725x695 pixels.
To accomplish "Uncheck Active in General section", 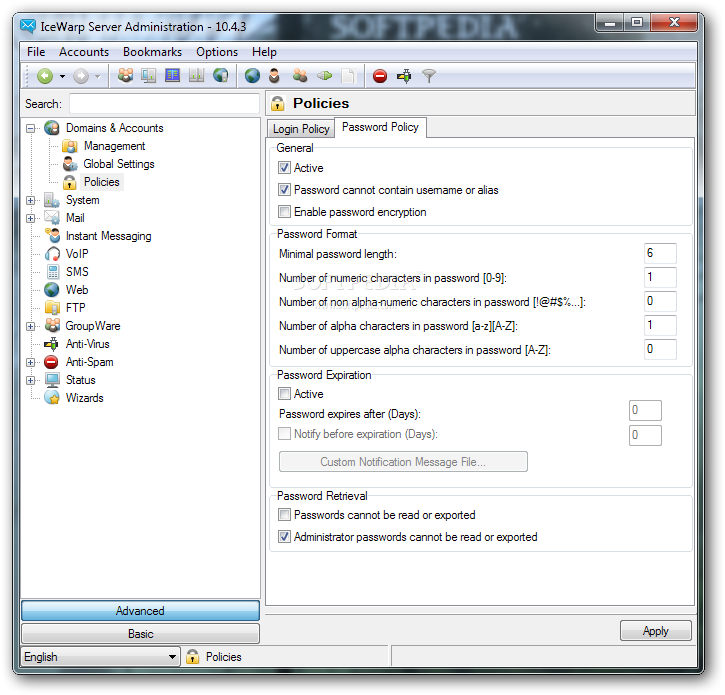I will pyautogui.click(x=284, y=168).
